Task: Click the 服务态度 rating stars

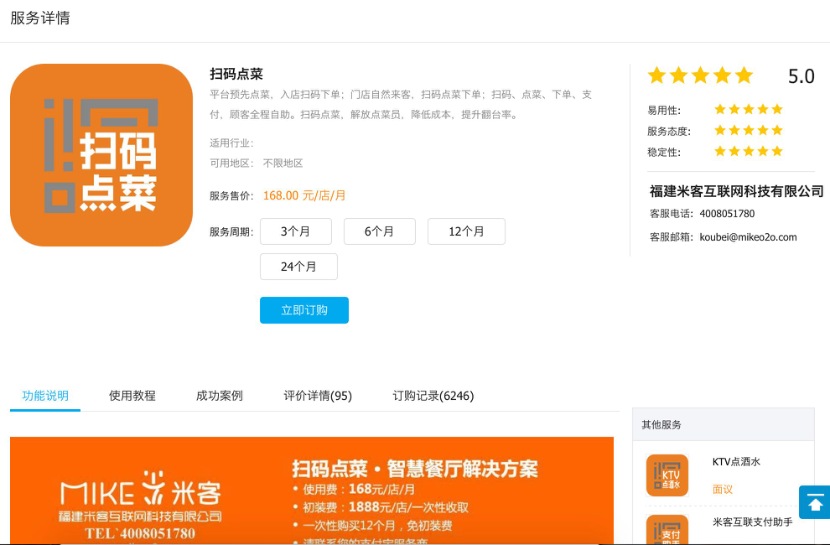Action: (x=748, y=130)
